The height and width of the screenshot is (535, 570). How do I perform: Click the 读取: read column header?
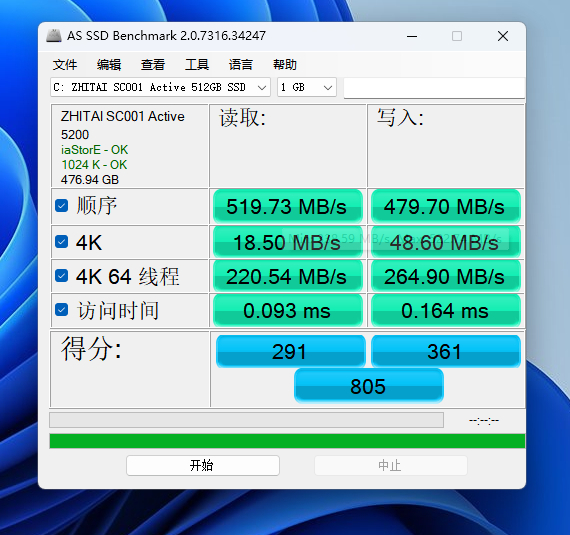(242, 118)
